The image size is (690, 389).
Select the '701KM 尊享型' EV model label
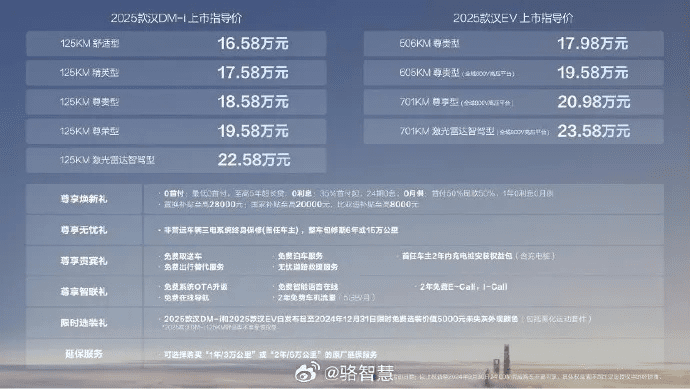[x=429, y=102]
